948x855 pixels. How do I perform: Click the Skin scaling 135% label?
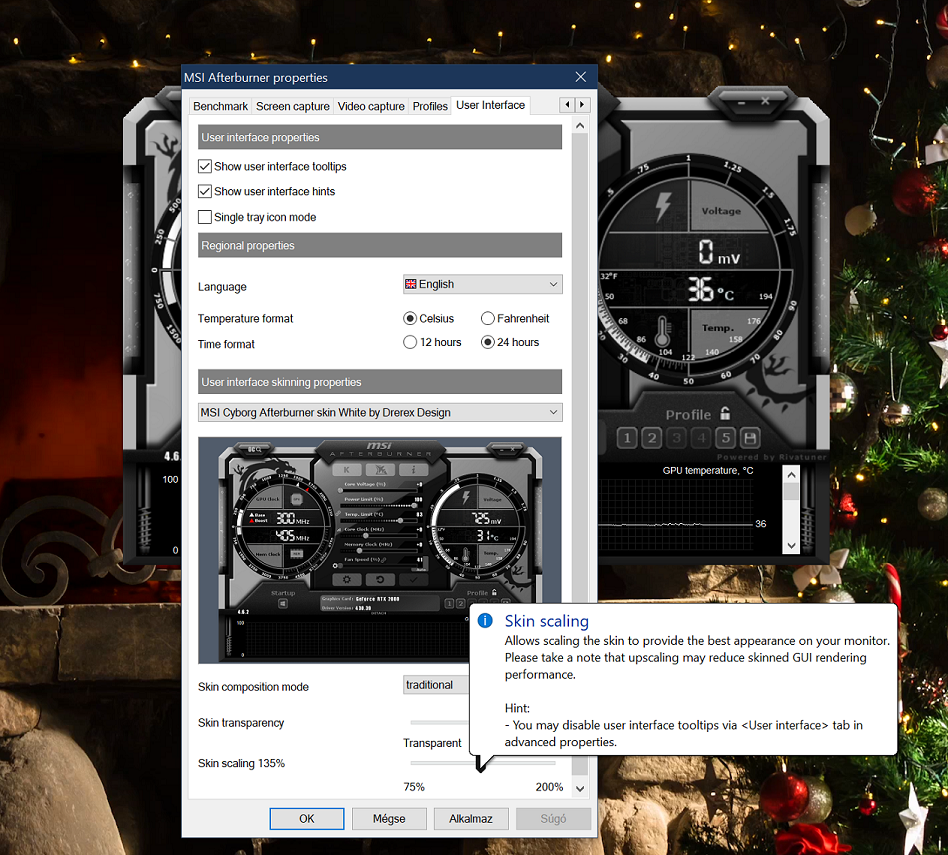(x=241, y=763)
